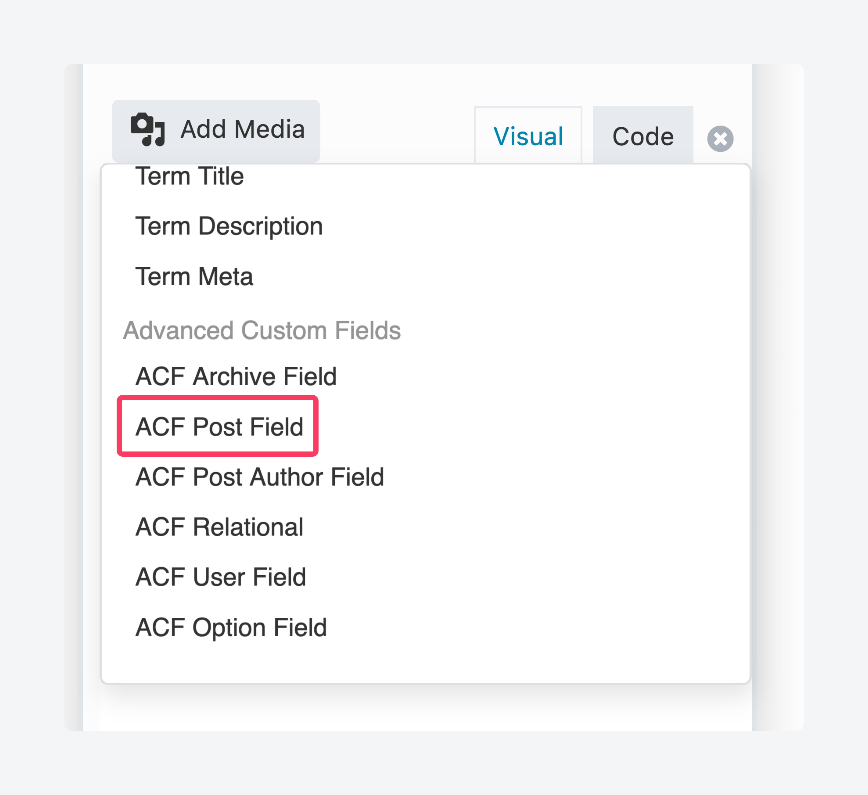
Task: Switch to the Visual tab
Action: click(x=528, y=136)
